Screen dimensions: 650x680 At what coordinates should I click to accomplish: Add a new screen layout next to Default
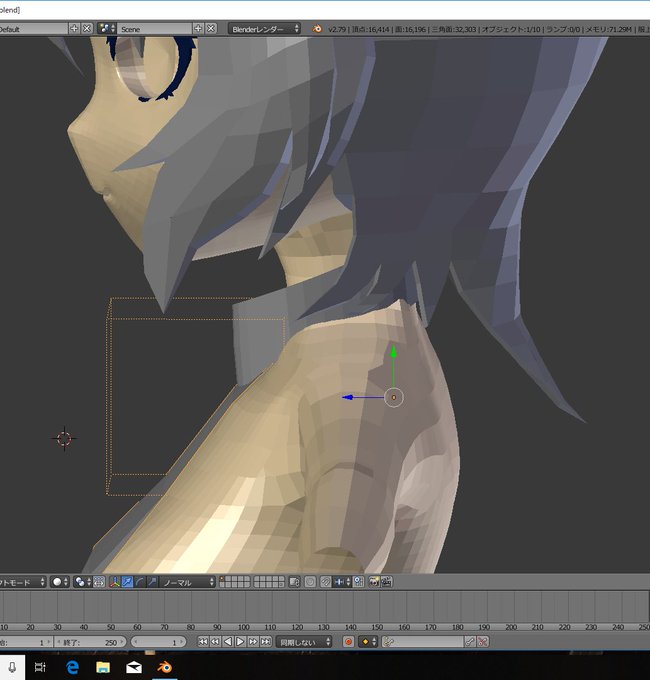74,29
